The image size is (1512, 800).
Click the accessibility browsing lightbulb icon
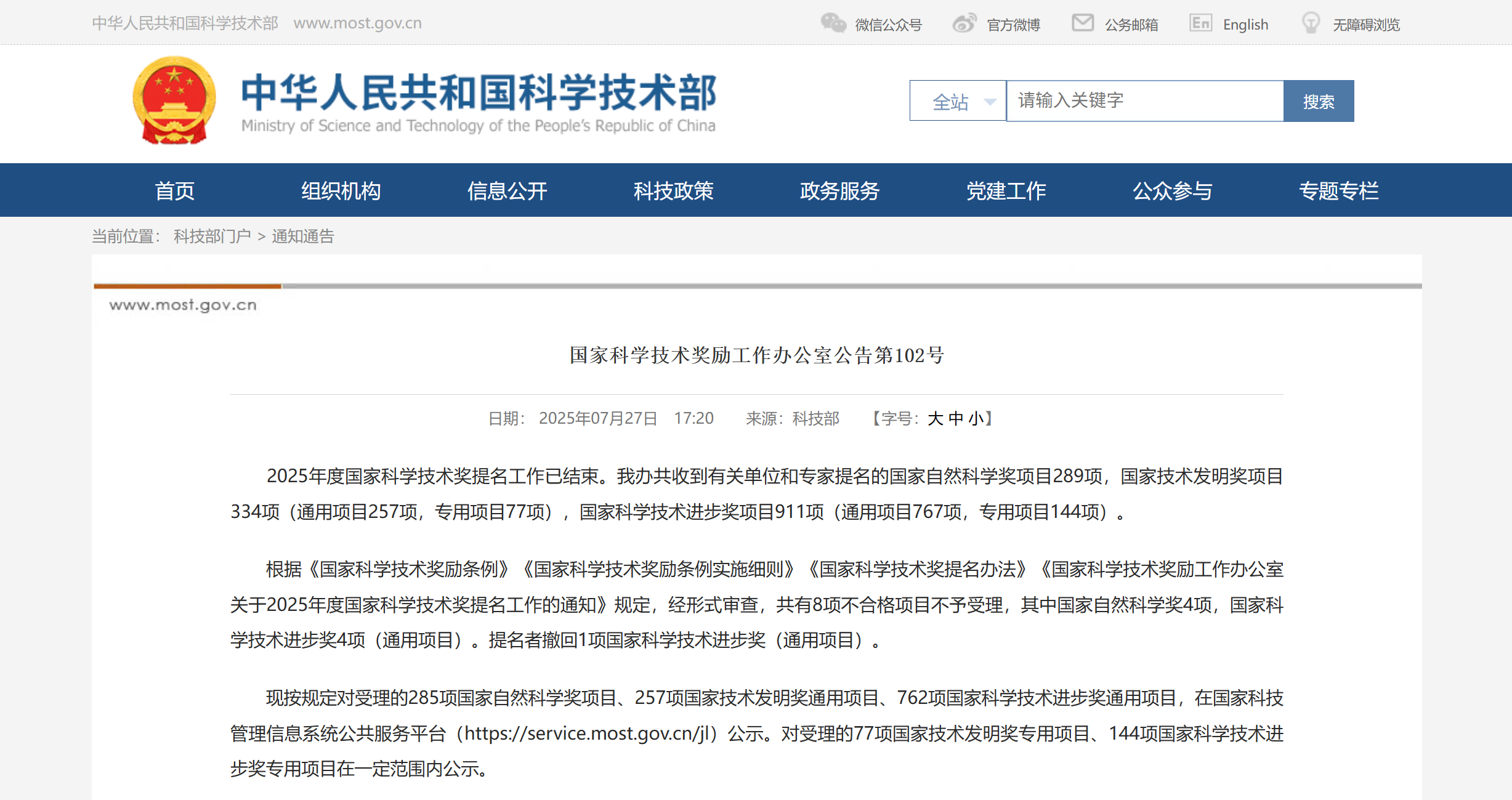pyautogui.click(x=1311, y=23)
